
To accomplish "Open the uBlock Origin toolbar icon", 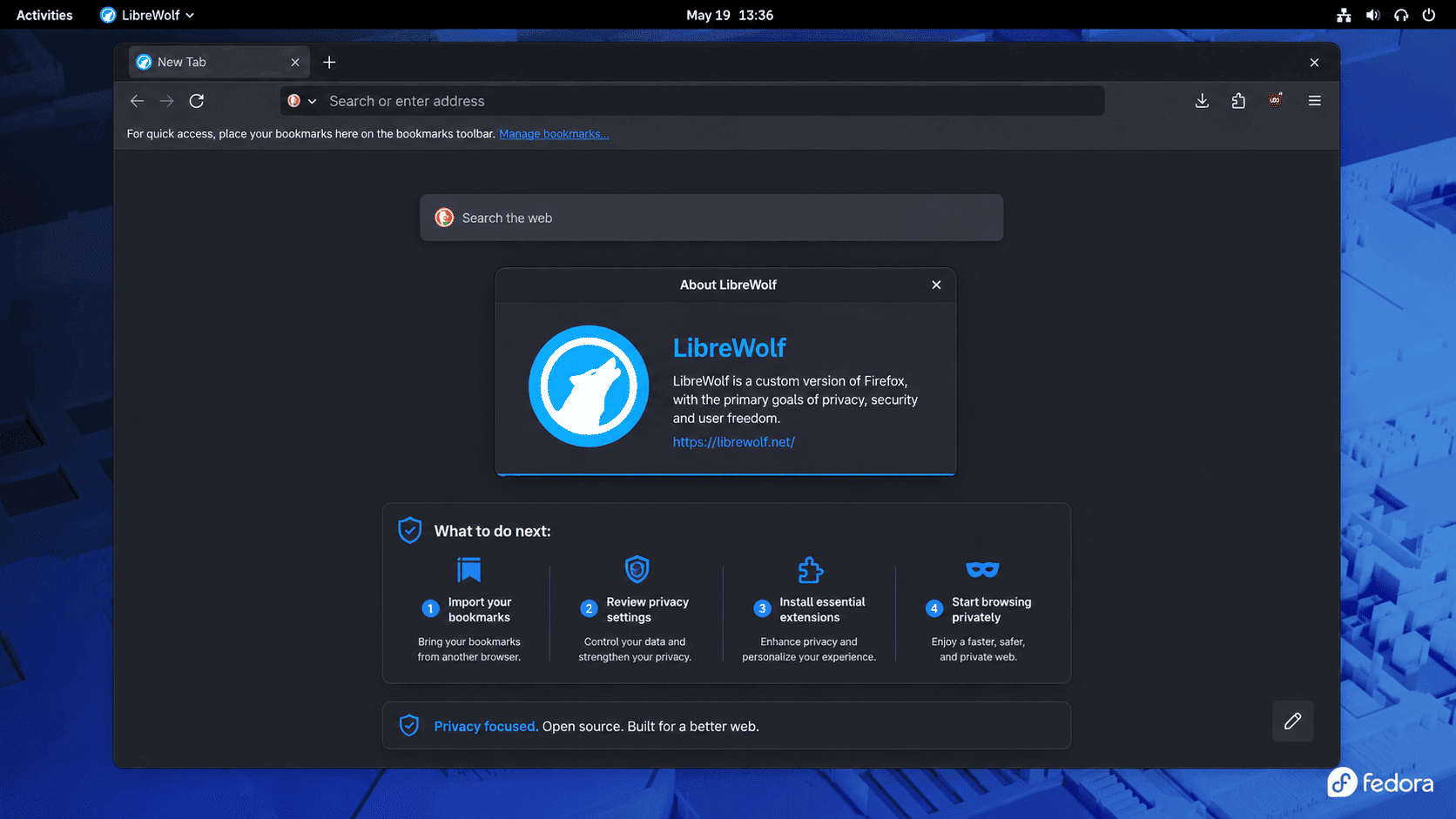I will click(x=1276, y=100).
